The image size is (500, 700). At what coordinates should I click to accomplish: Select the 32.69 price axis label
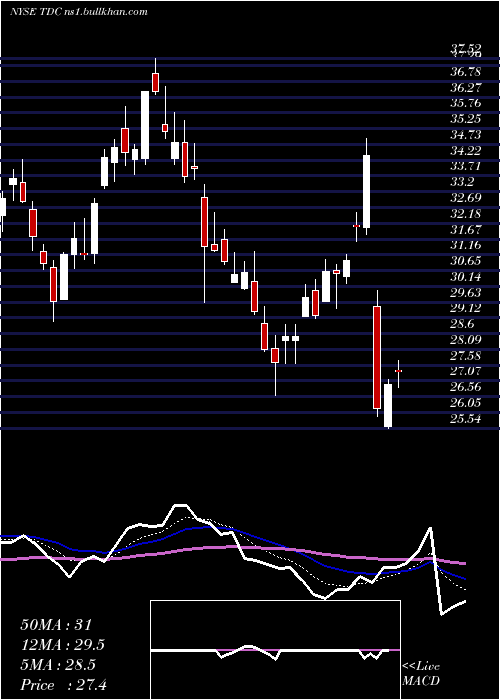tap(466, 198)
